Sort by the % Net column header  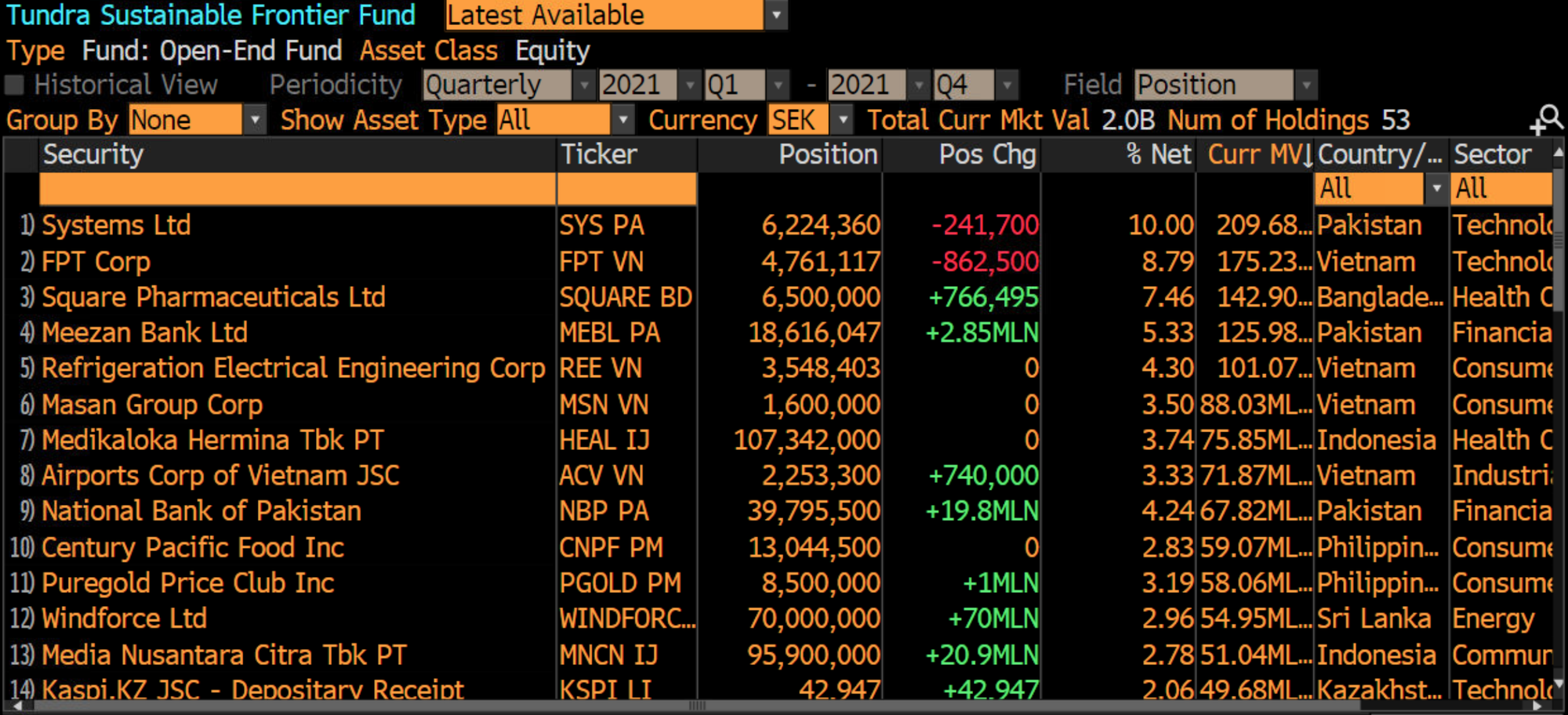[x=1119, y=154]
